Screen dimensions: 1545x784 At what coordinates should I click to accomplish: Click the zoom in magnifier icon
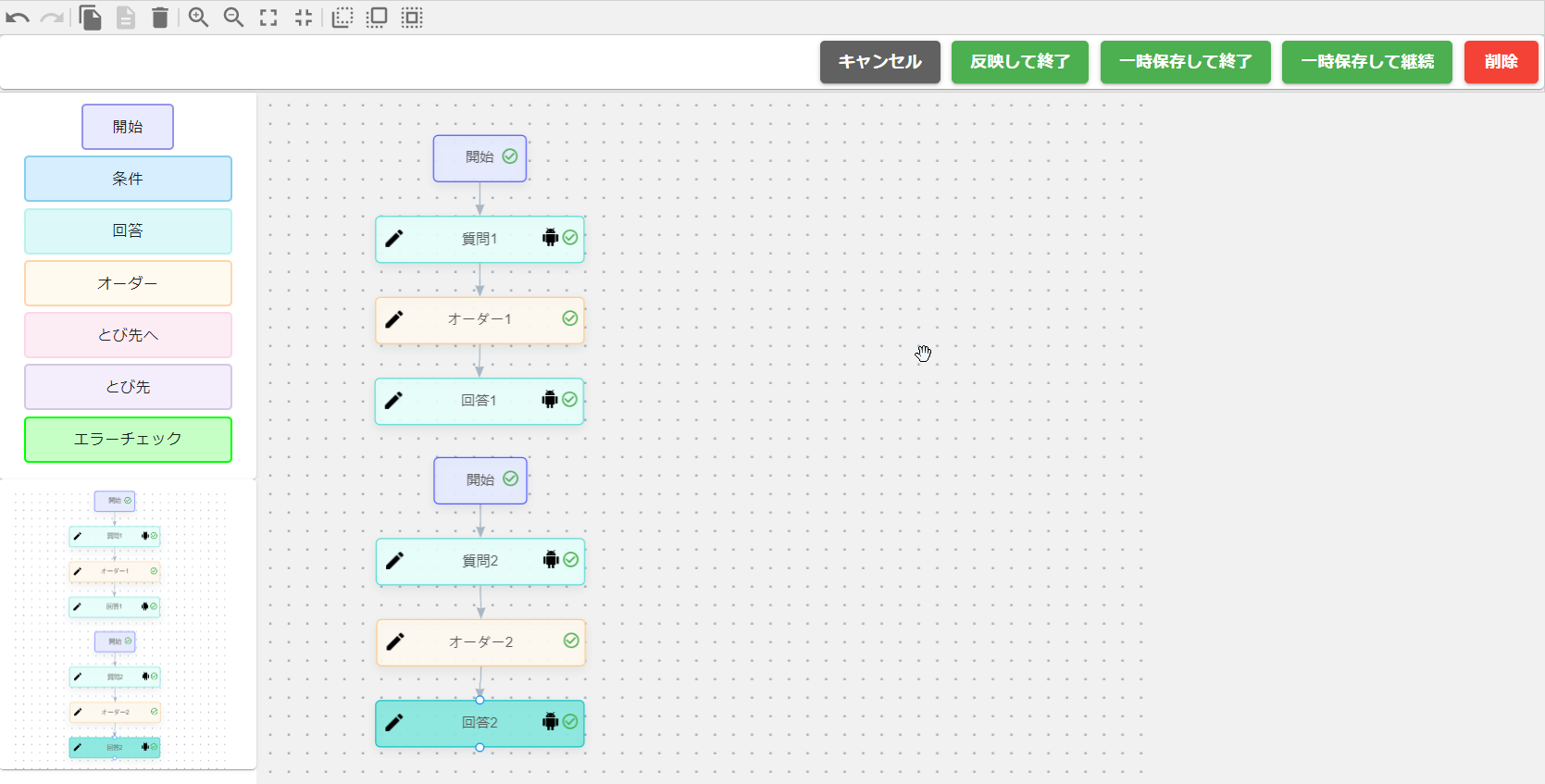coord(198,18)
